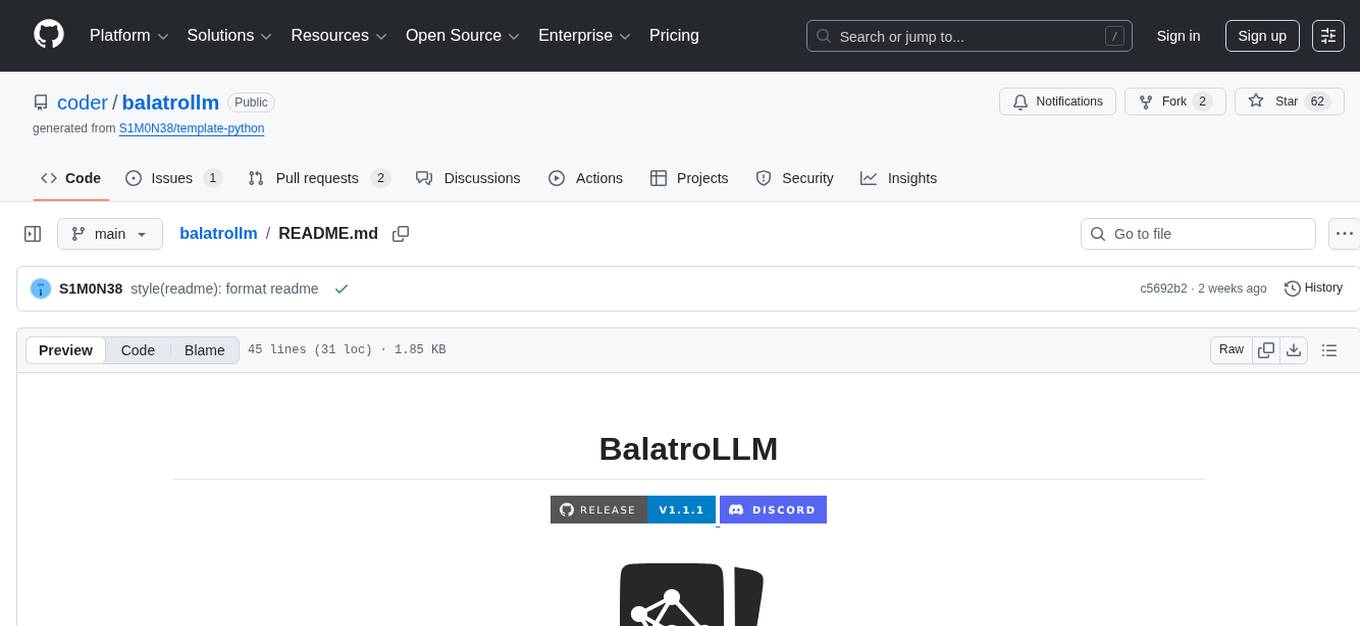Screen dimensions: 1360x626
Task: Open the S1M0N38/template-python link
Action: tap(191, 128)
